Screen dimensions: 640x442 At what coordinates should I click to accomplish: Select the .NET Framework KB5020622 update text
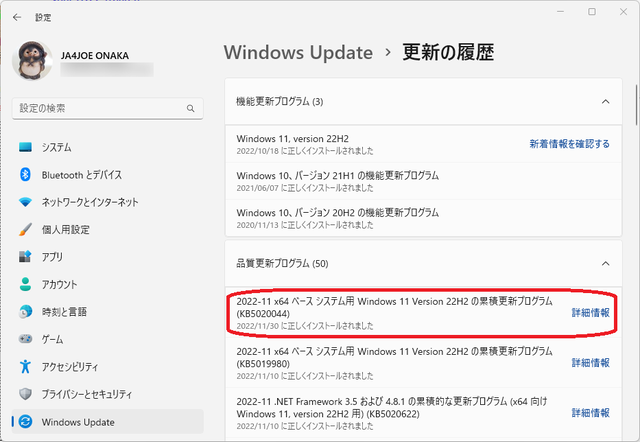392,407
